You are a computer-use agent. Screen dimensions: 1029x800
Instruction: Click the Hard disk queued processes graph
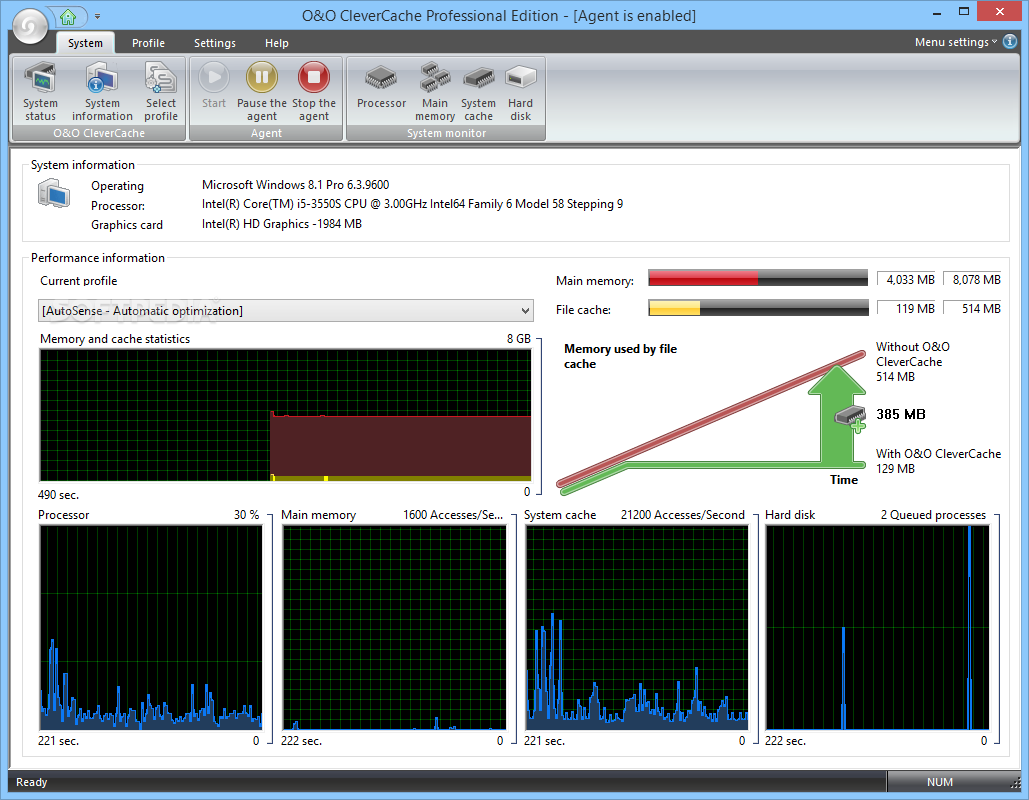pyautogui.click(x=877, y=627)
